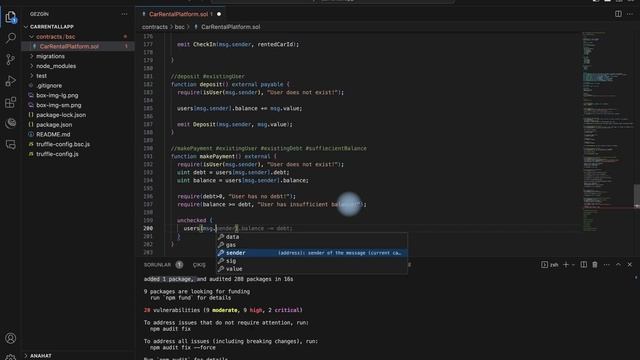
Task: Click the 'unchecked {' code line
Action: point(195,220)
